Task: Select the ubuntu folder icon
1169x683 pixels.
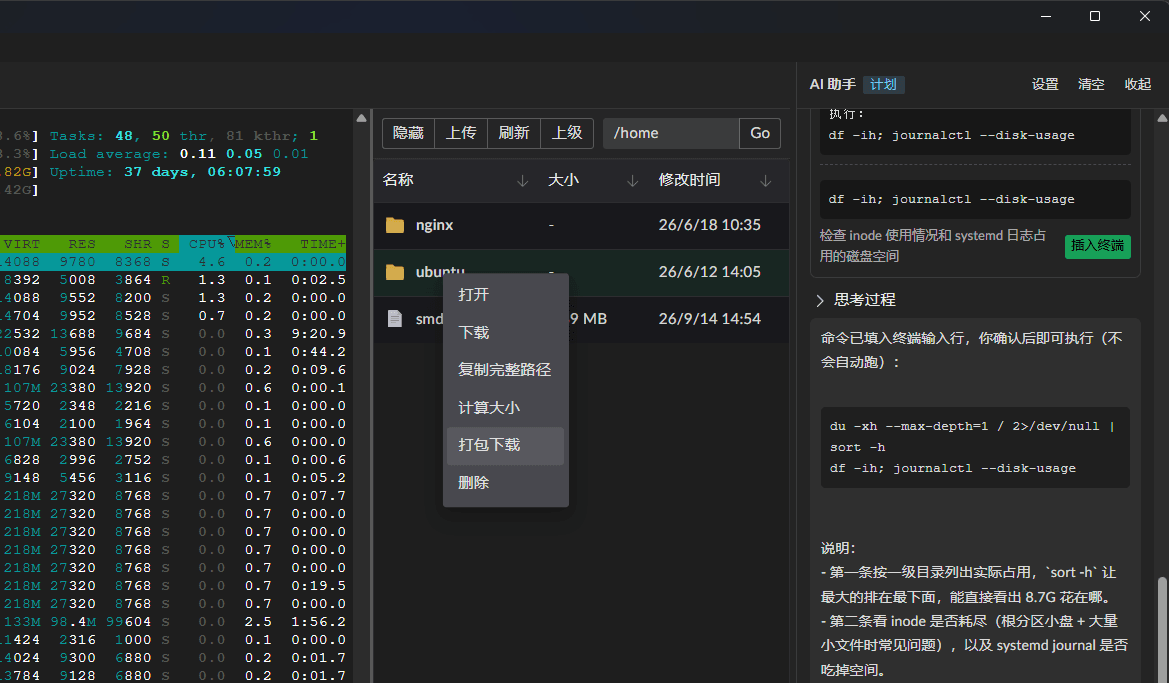Action: tap(395, 272)
